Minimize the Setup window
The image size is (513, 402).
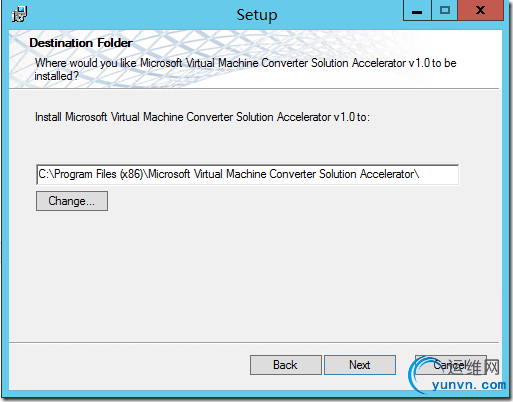[417, 10]
